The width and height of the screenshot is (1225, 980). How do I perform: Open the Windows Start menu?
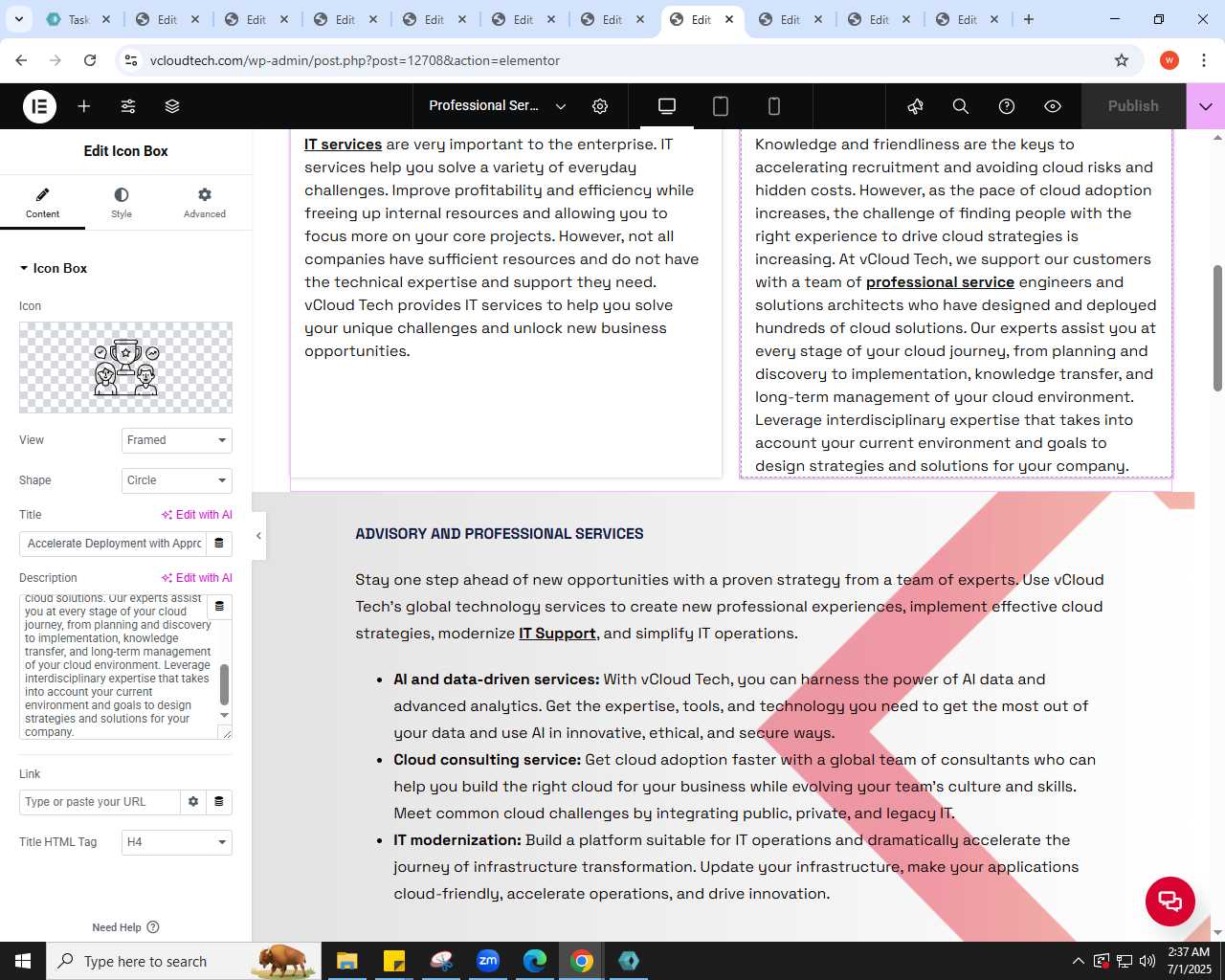pyautogui.click(x=23, y=961)
